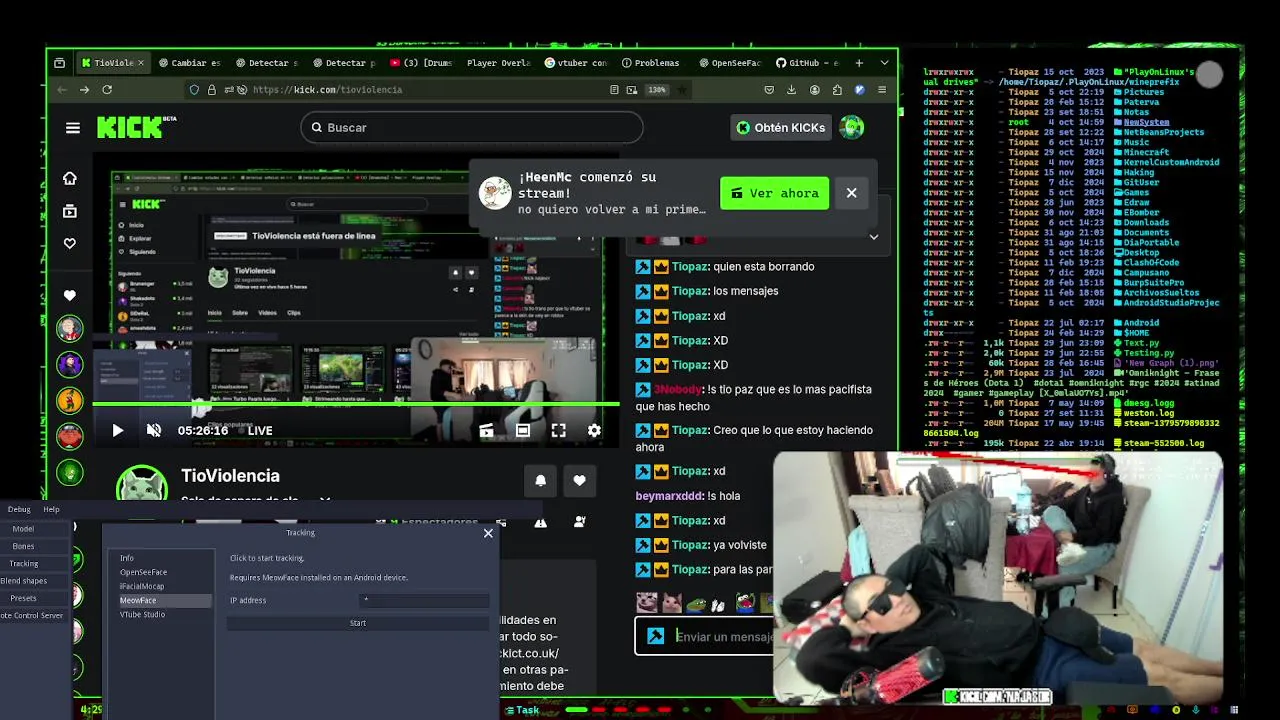Click the green stream progress bar

[x=356, y=404]
